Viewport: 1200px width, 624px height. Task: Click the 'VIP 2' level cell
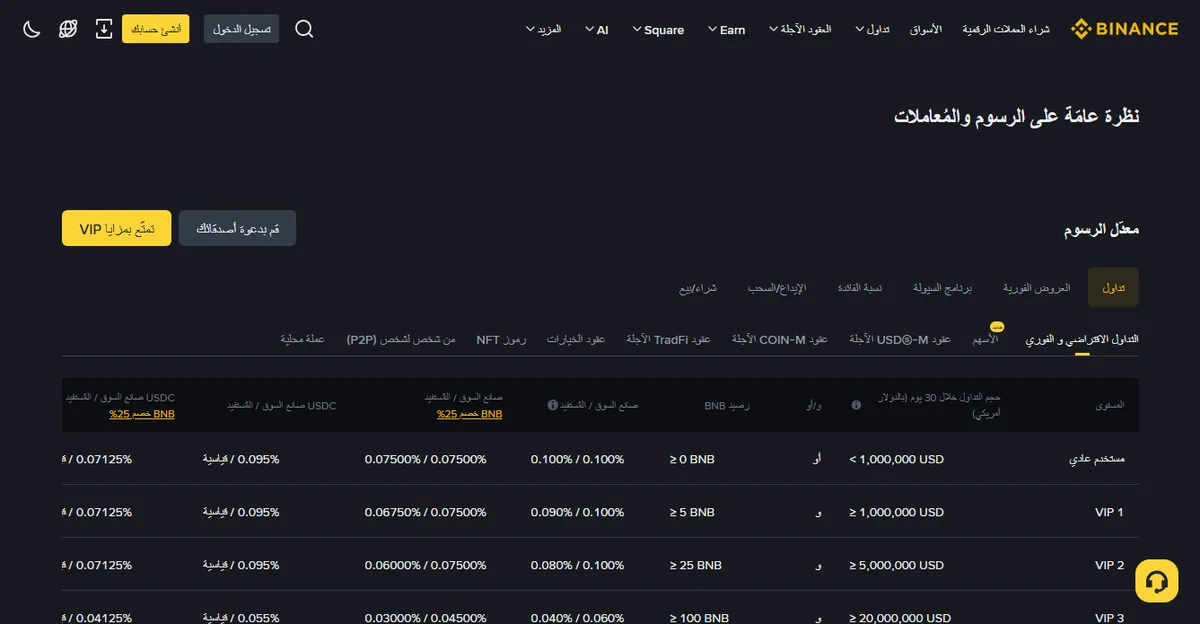click(x=1110, y=565)
